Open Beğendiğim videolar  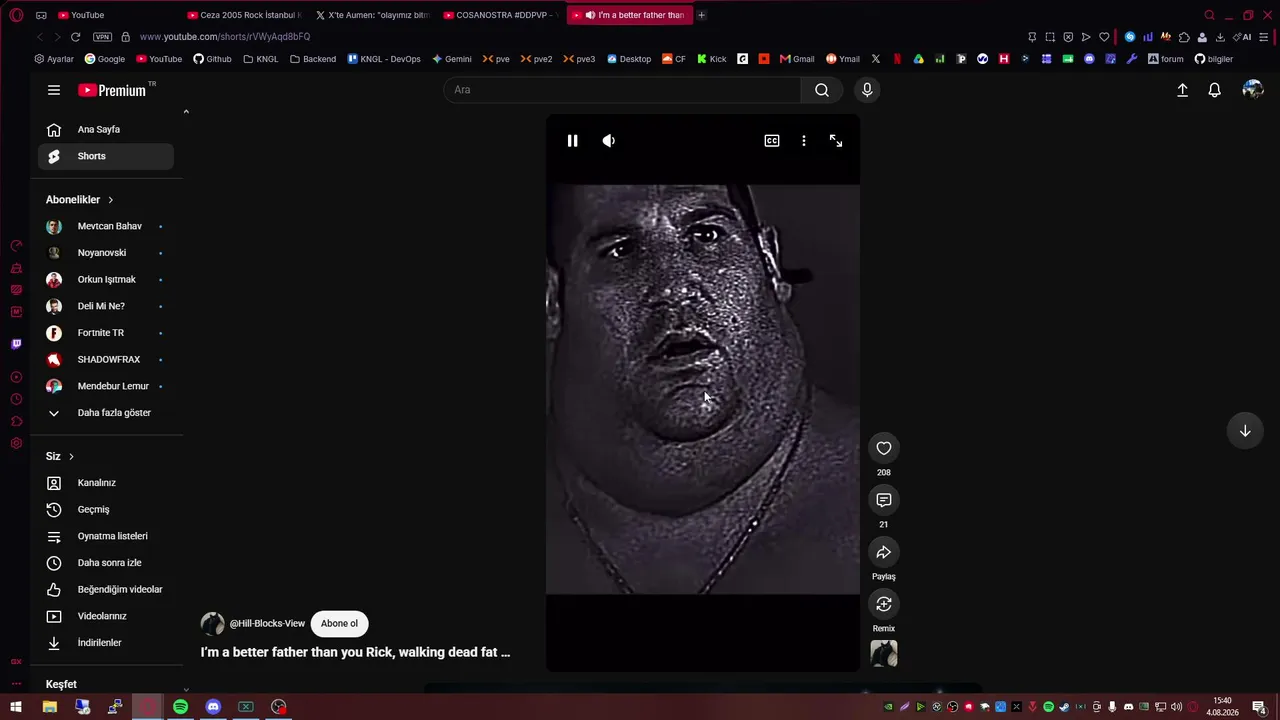[x=106, y=590]
